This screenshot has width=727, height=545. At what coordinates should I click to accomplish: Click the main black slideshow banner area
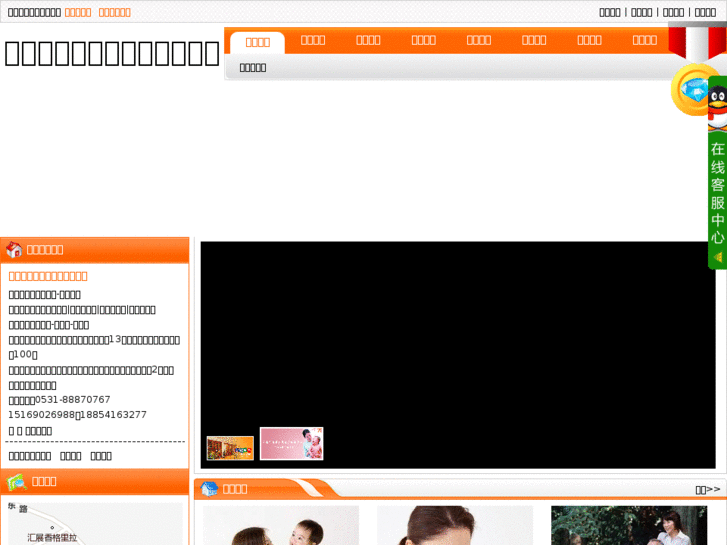point(458,355)
